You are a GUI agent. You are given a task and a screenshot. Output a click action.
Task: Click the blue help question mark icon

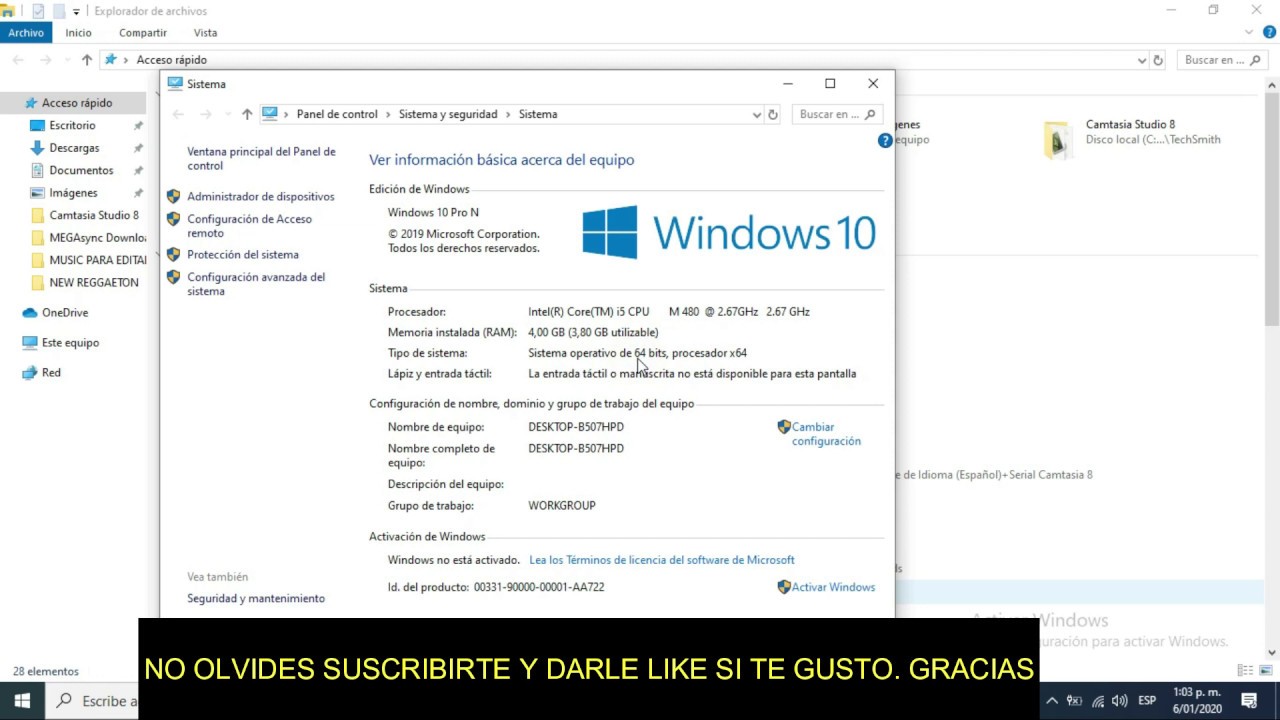(x=885, y=141)
